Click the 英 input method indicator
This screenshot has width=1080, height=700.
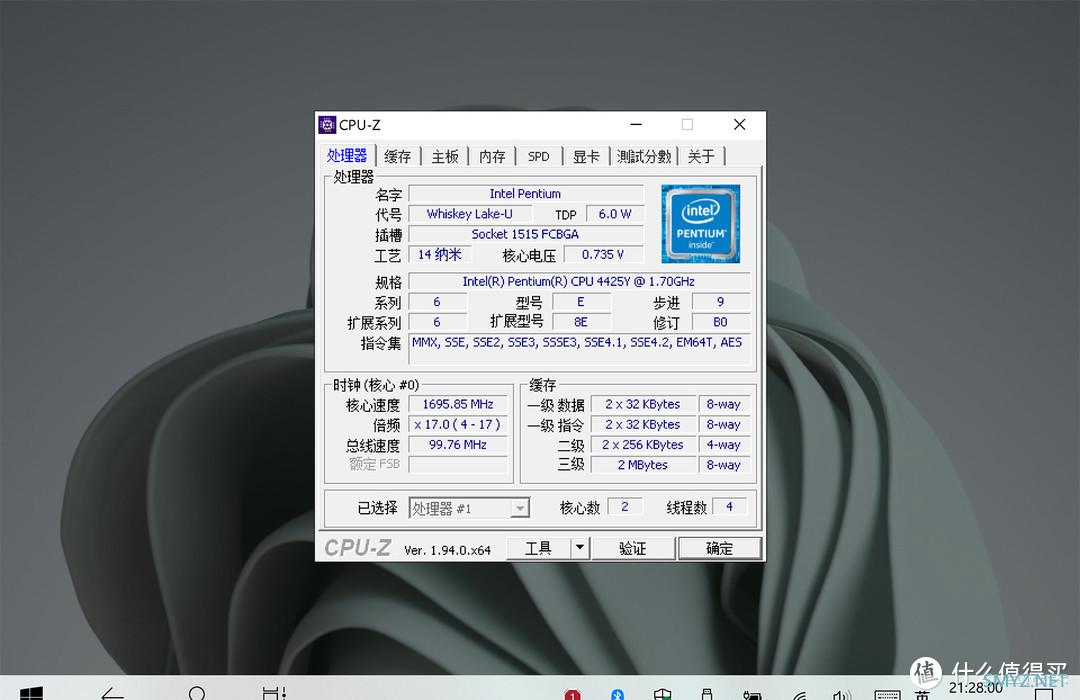coord(923,695)
